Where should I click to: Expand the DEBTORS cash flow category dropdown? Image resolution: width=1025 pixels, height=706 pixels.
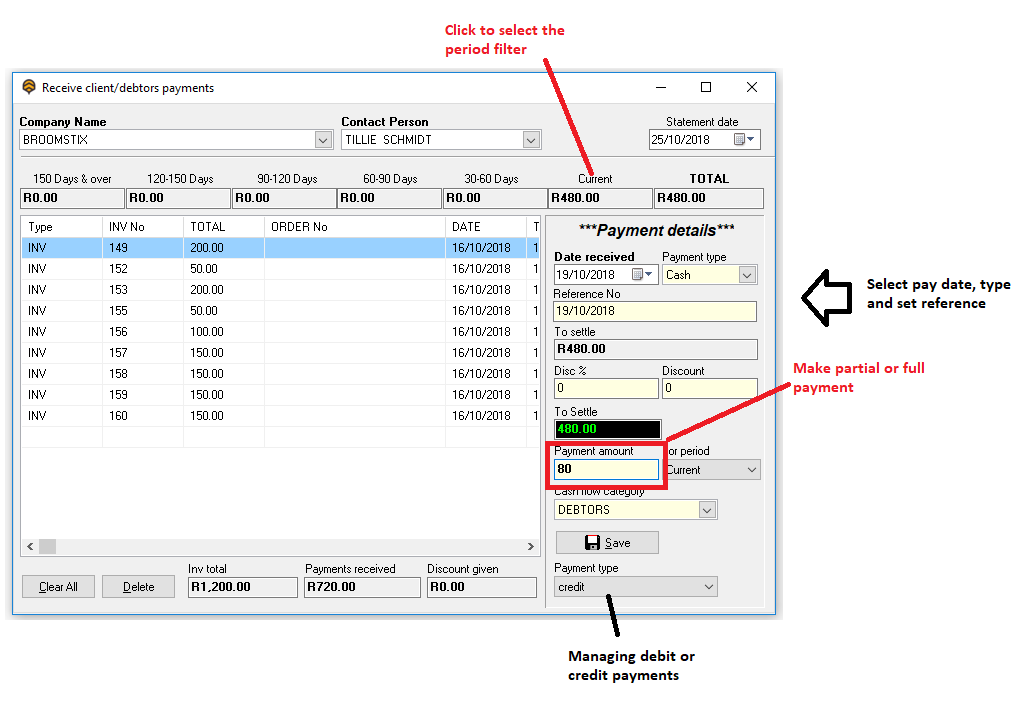point(707,510)
